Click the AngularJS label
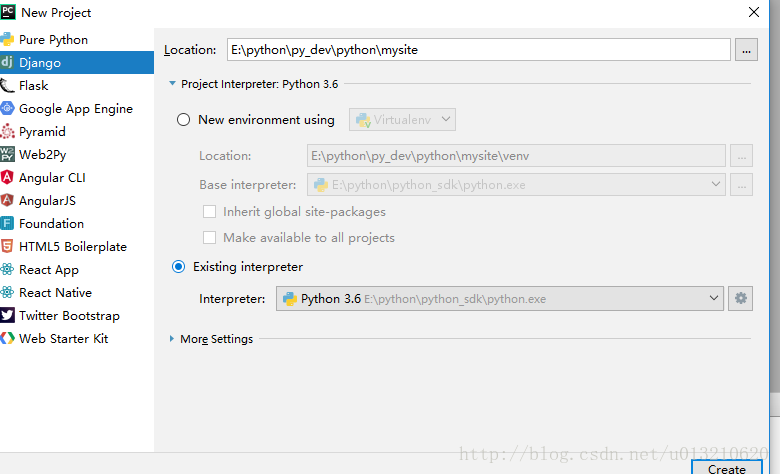This screenshot has height=474, width=780. tap(47, 200)
